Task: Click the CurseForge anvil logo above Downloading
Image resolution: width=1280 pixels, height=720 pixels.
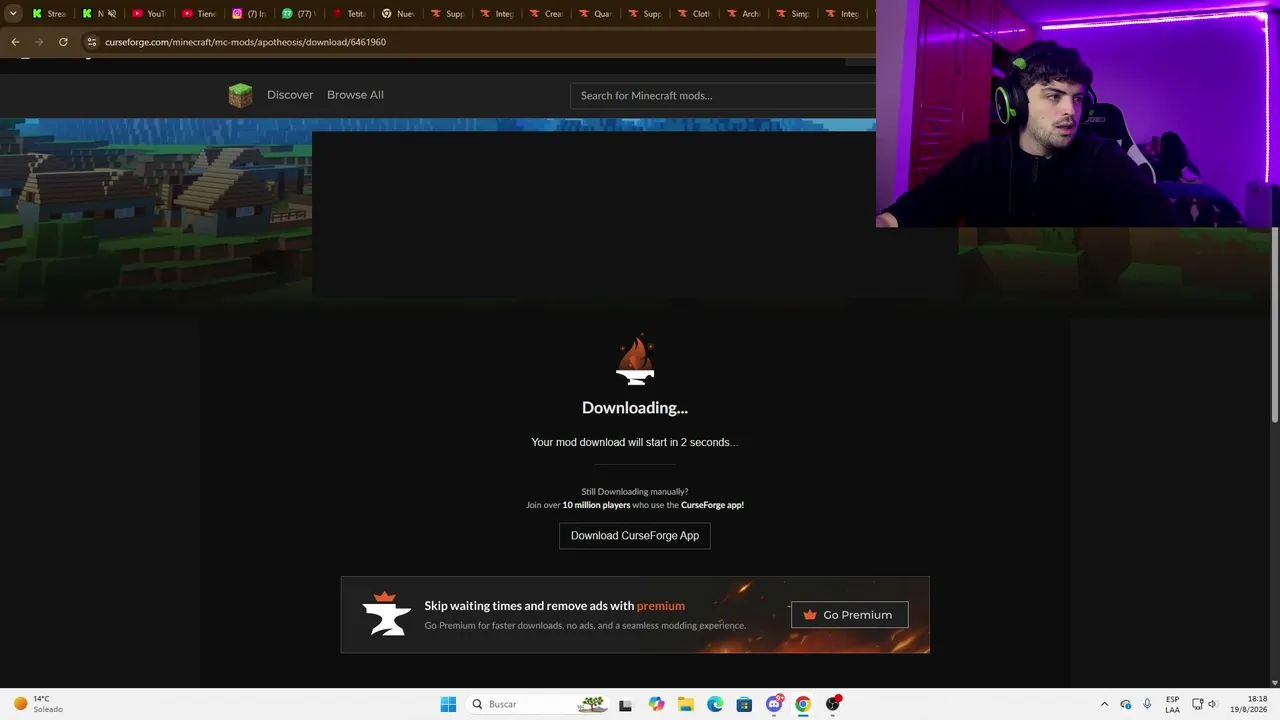Action: click(635, 361)
